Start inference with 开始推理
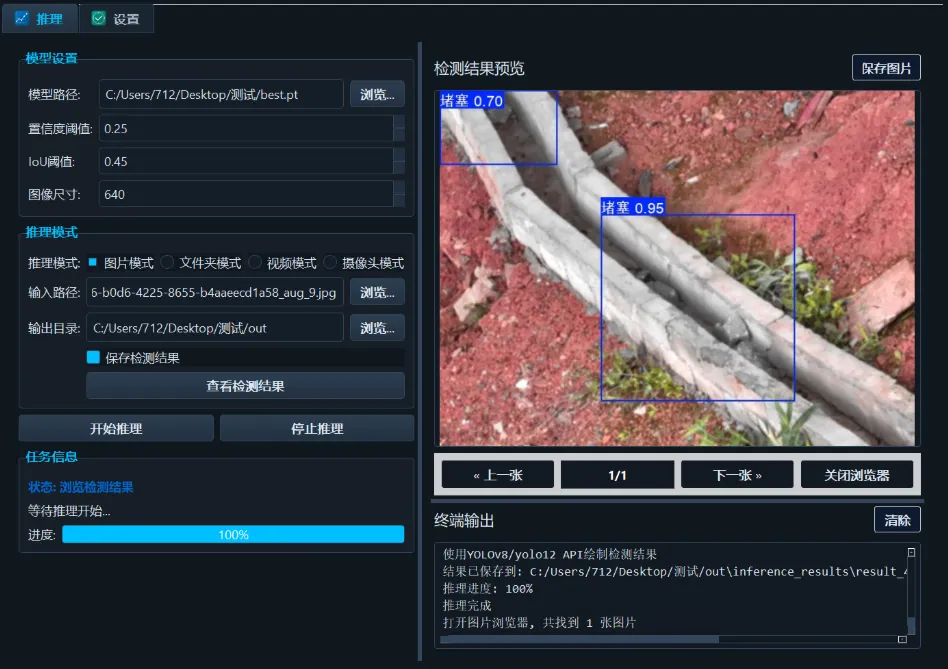Screen dimensions: 948x669 click(115, 427)
